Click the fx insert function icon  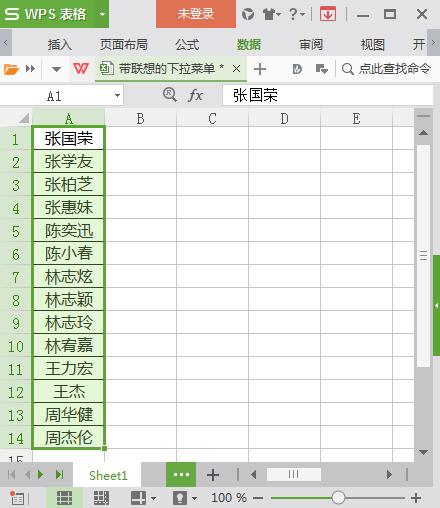(x=195, y=95)
